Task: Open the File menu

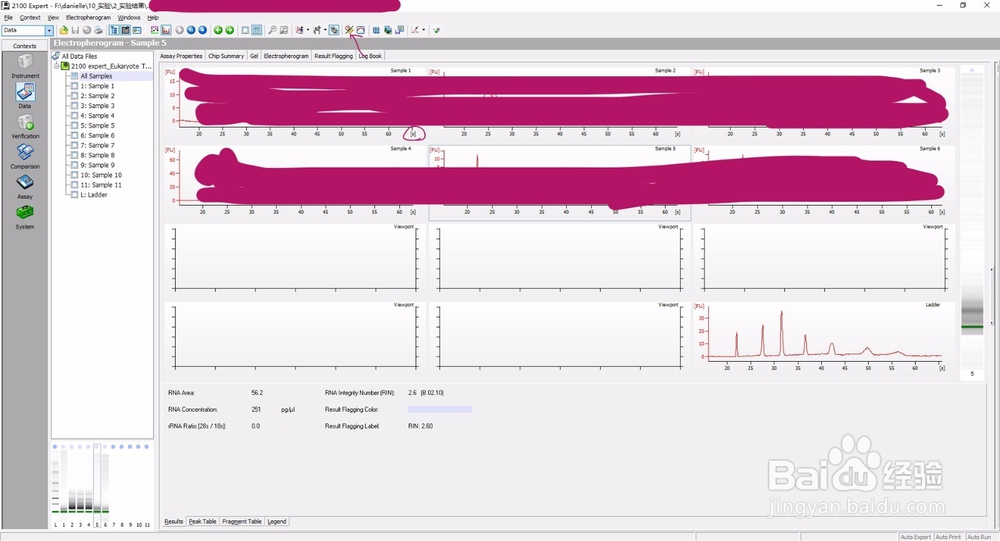Action: (x=8, y=18)
